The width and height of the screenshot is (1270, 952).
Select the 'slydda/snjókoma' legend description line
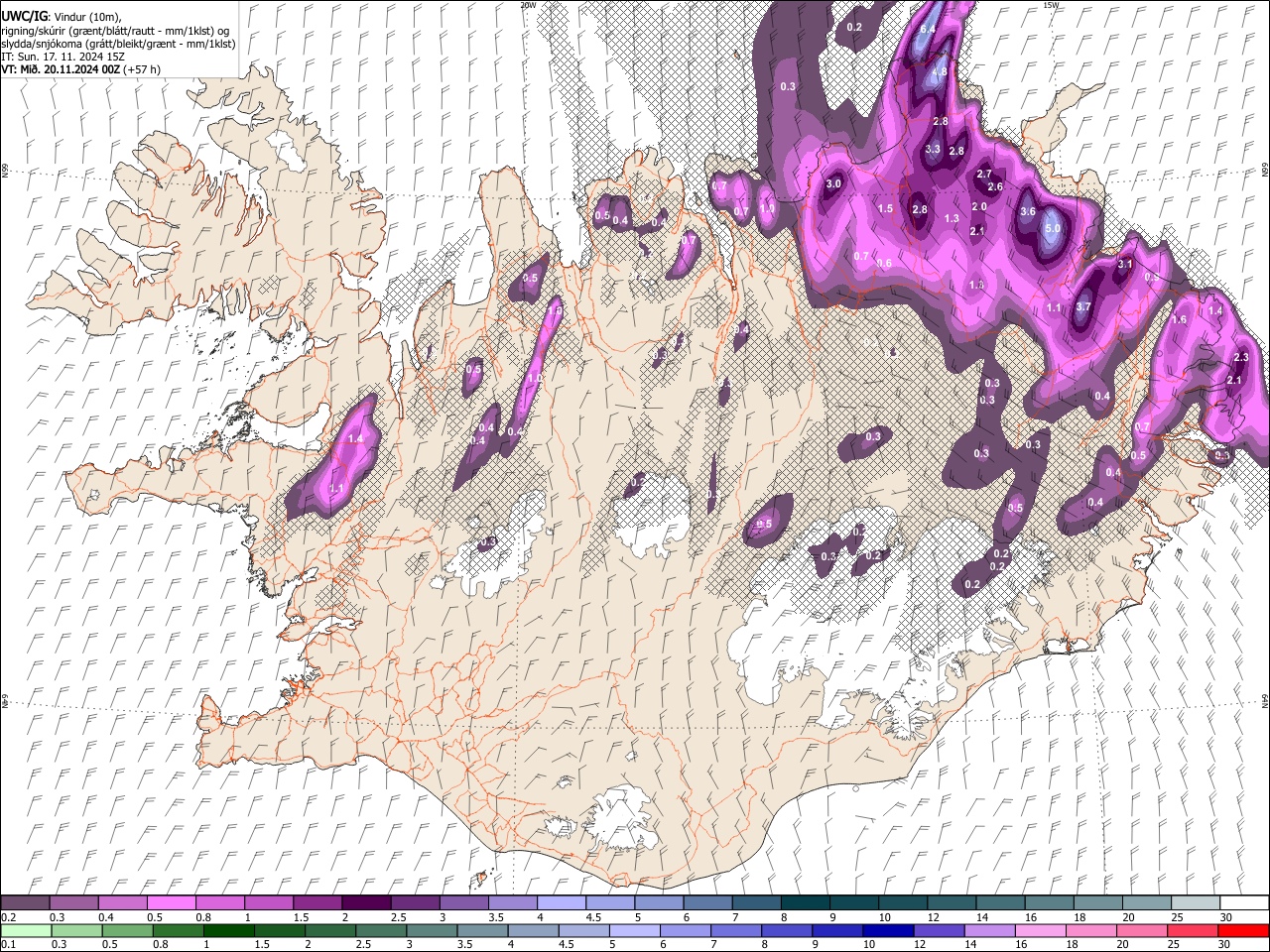[119, 44]
